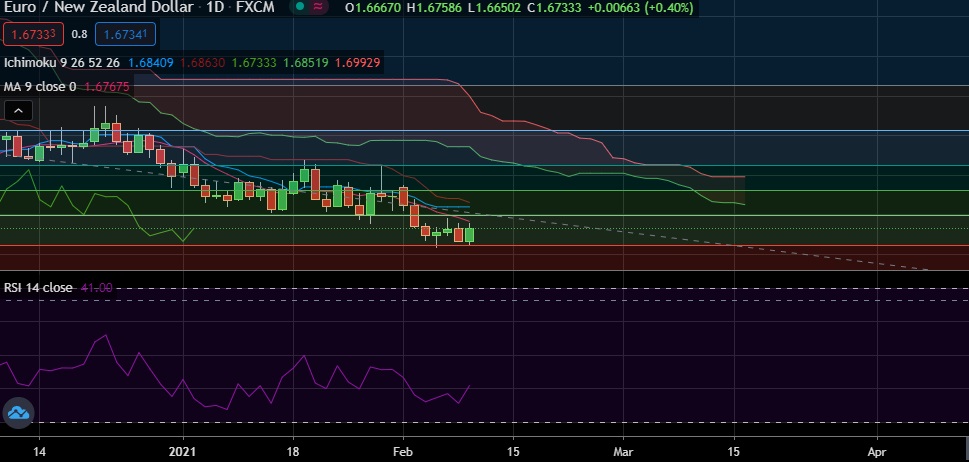This screenshot has height=462, width=969.
Task: Click the Ichimoku 9 26 52 26 legend
Action: tap(62, 62)
